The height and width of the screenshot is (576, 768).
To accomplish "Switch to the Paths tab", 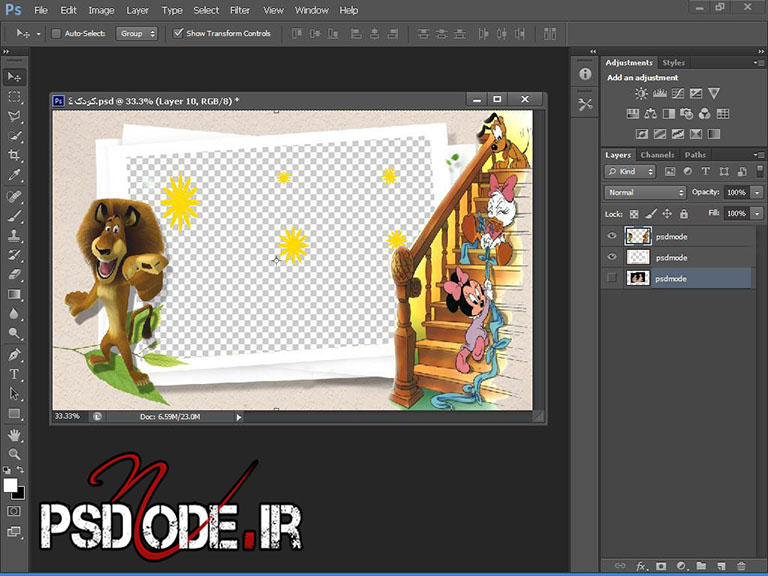I will point(695,155).
